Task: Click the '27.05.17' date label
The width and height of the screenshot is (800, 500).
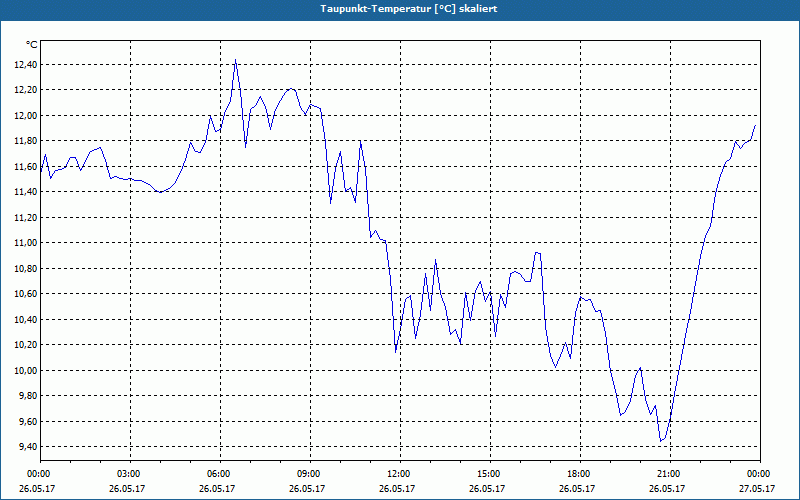Action: [x=758, y=488]
